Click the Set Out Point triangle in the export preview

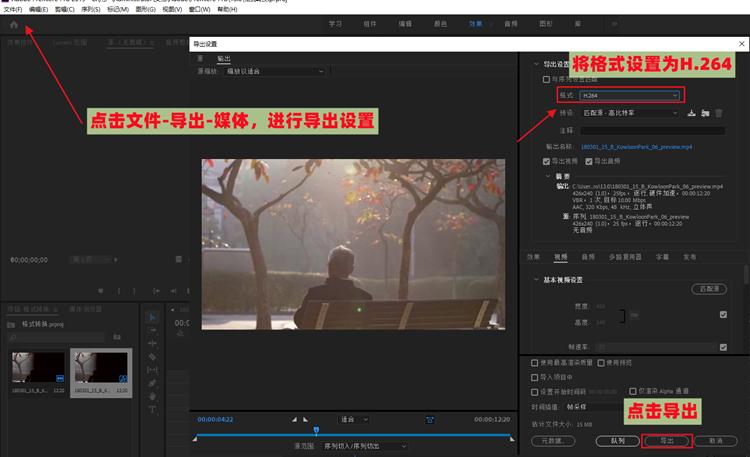pyautogui.click(x=306, y=420)
